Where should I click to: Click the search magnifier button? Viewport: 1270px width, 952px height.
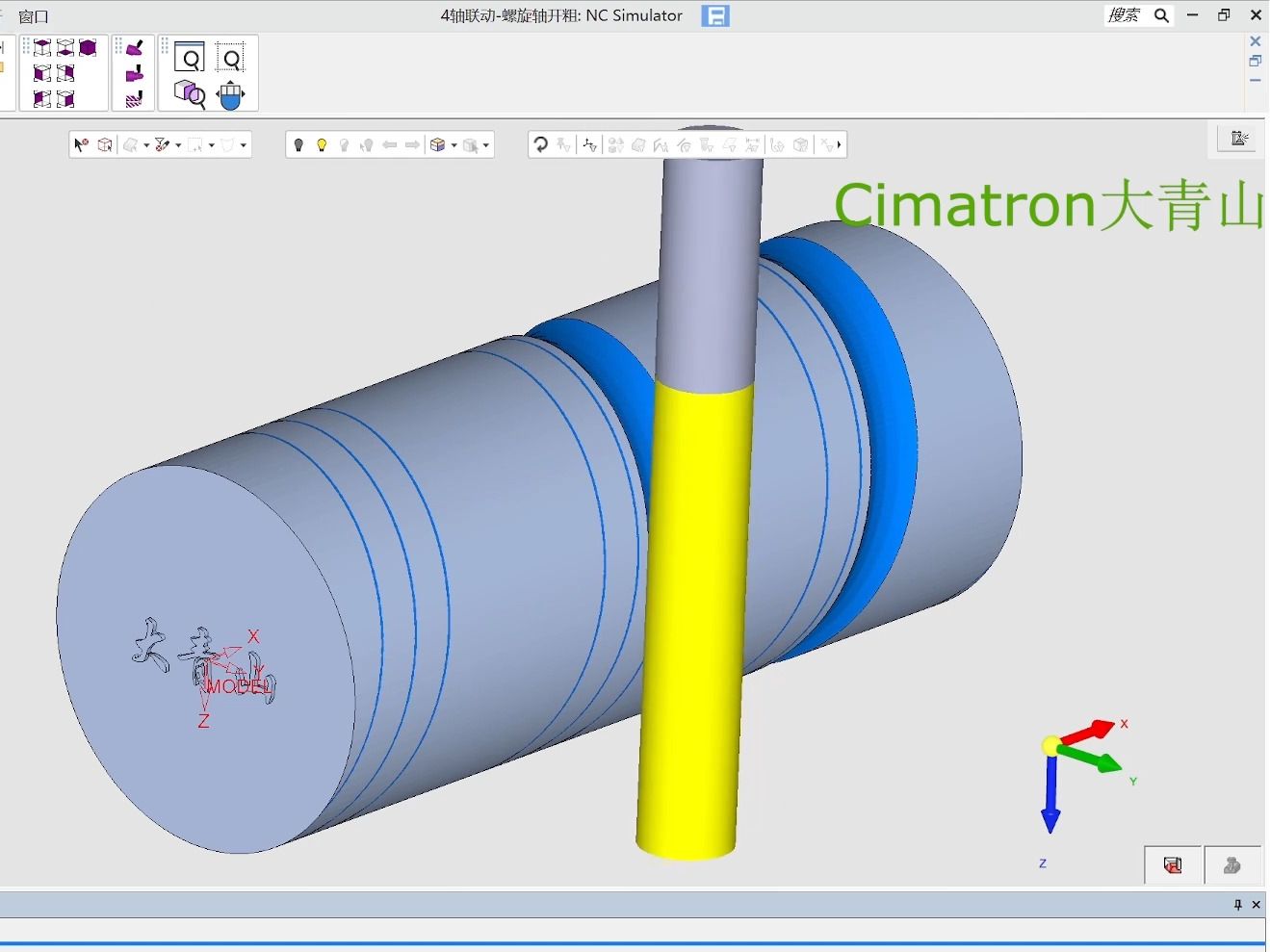click(1161, 15)
